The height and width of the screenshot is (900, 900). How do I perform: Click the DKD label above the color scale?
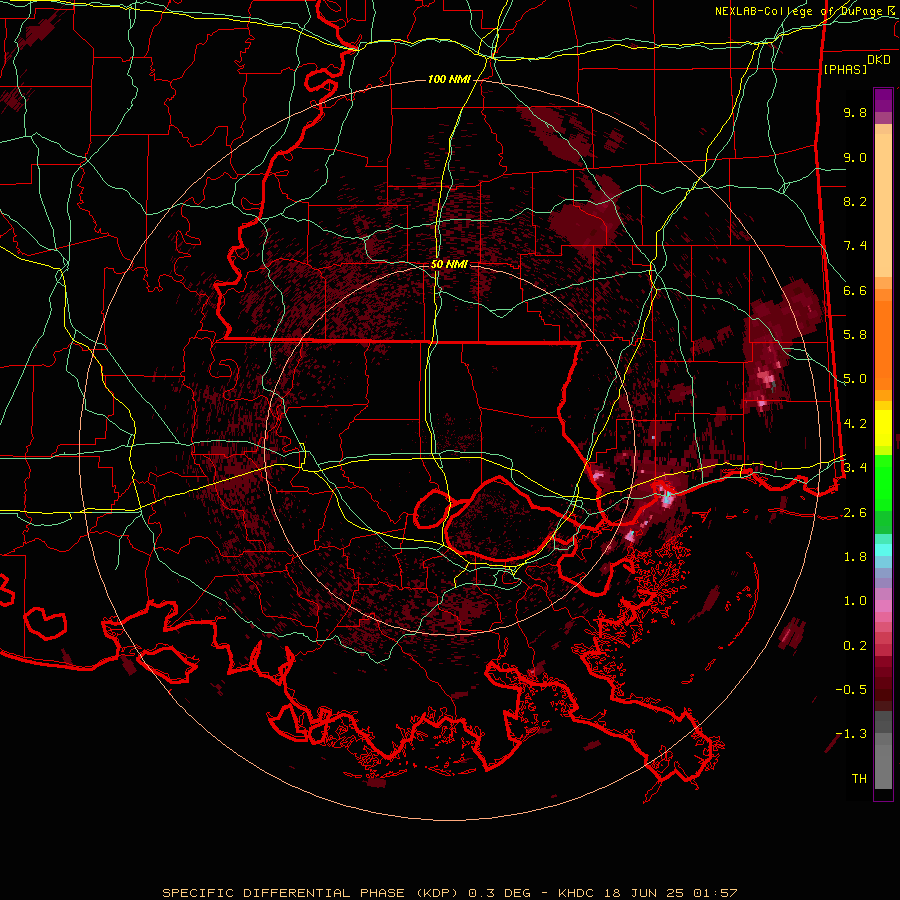pyautogui.click(x=879, y=60)
